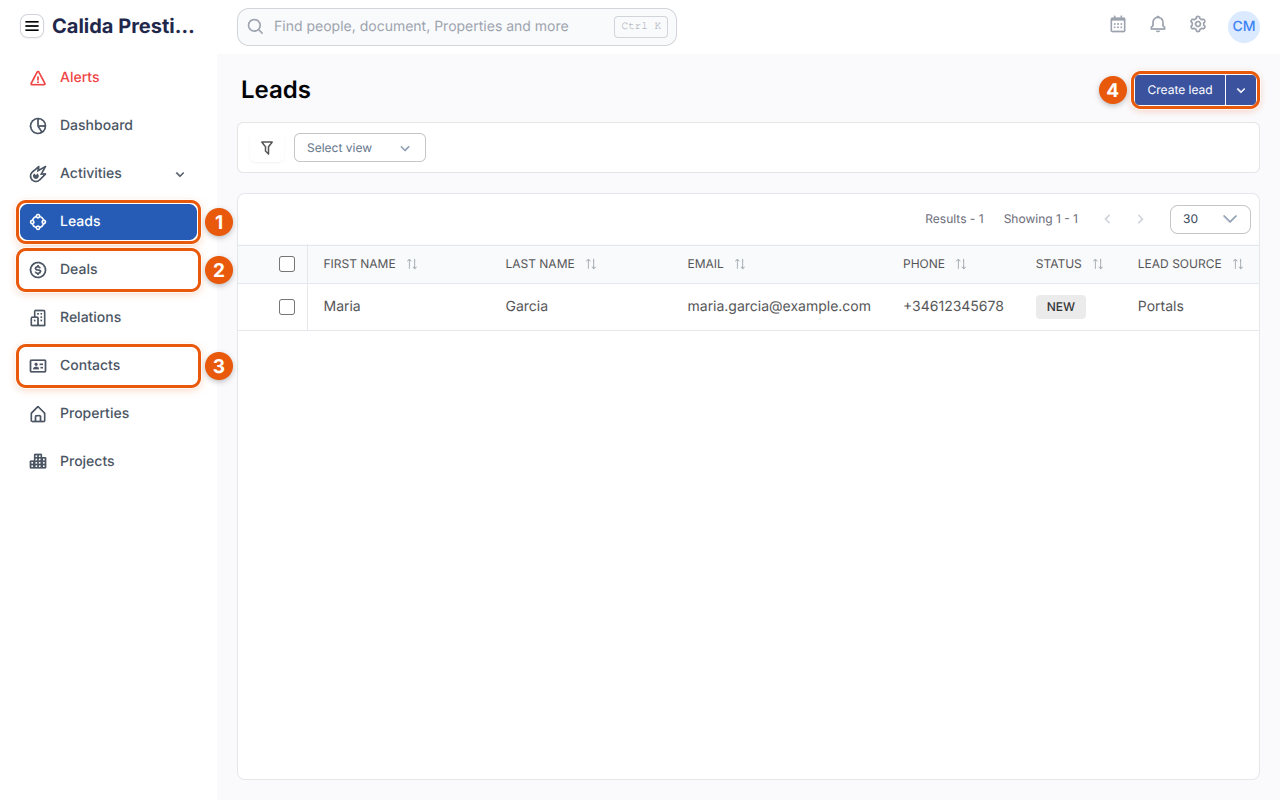Click maria.garcia@example.com email cell
1280x800 pixels.
pos(779,306)
